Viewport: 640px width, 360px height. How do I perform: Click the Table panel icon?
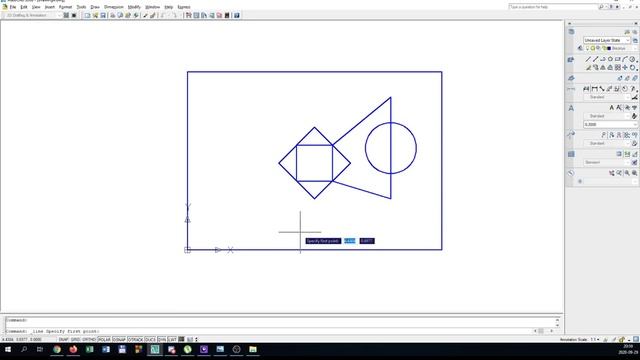(x=571, y=154)
